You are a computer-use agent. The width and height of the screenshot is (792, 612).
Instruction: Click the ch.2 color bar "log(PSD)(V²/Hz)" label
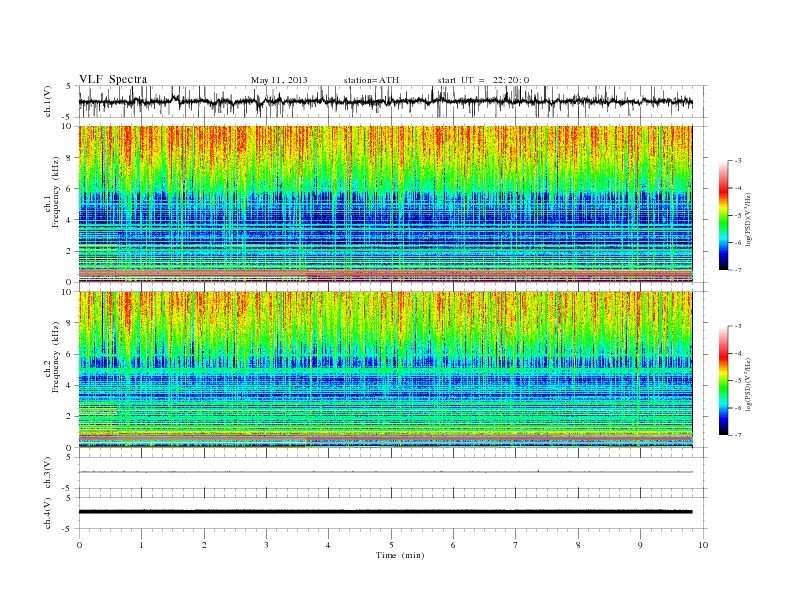(x=749, y=384)
